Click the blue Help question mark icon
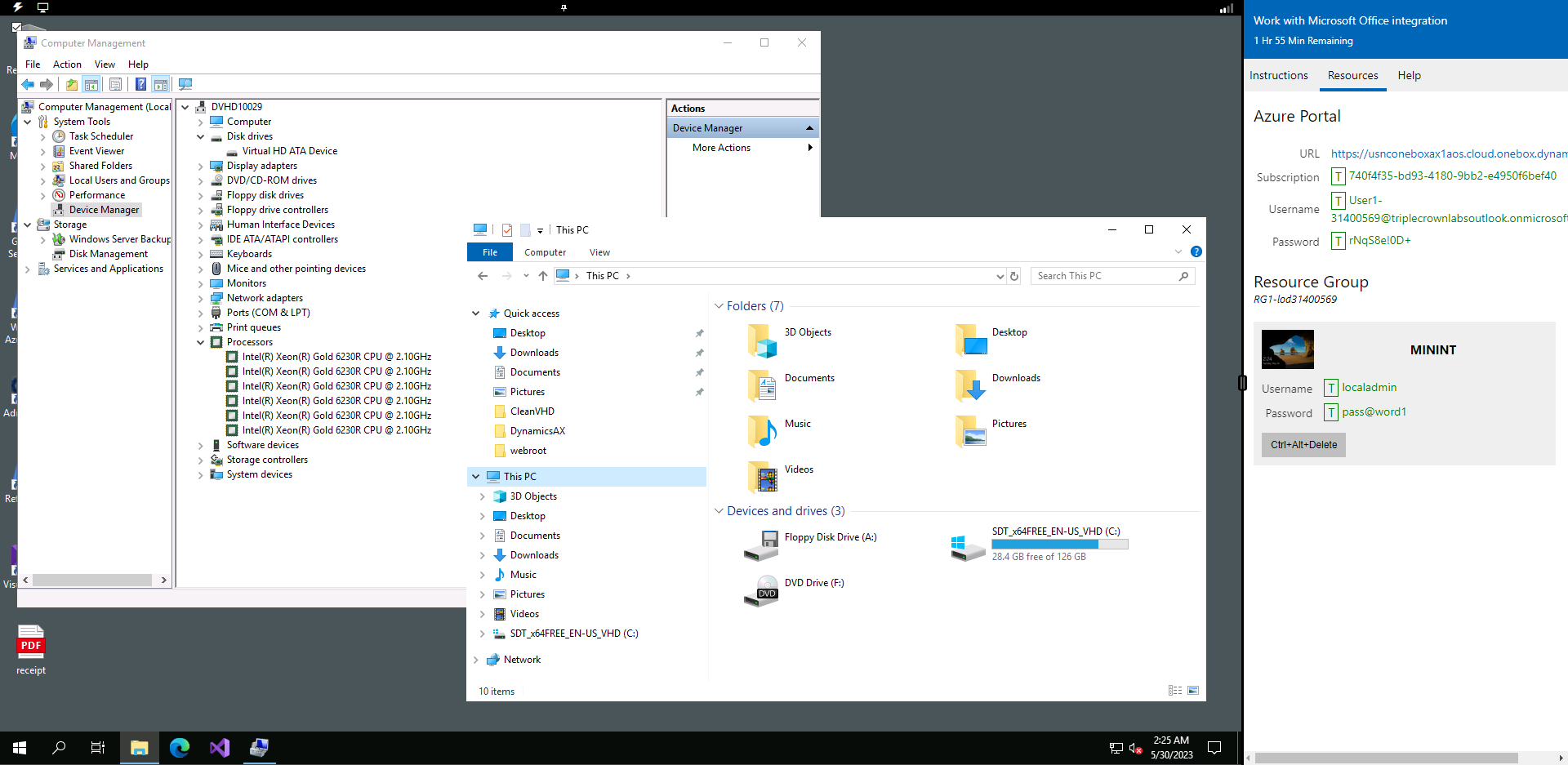 pyautogui.click(x=141, y=84)
